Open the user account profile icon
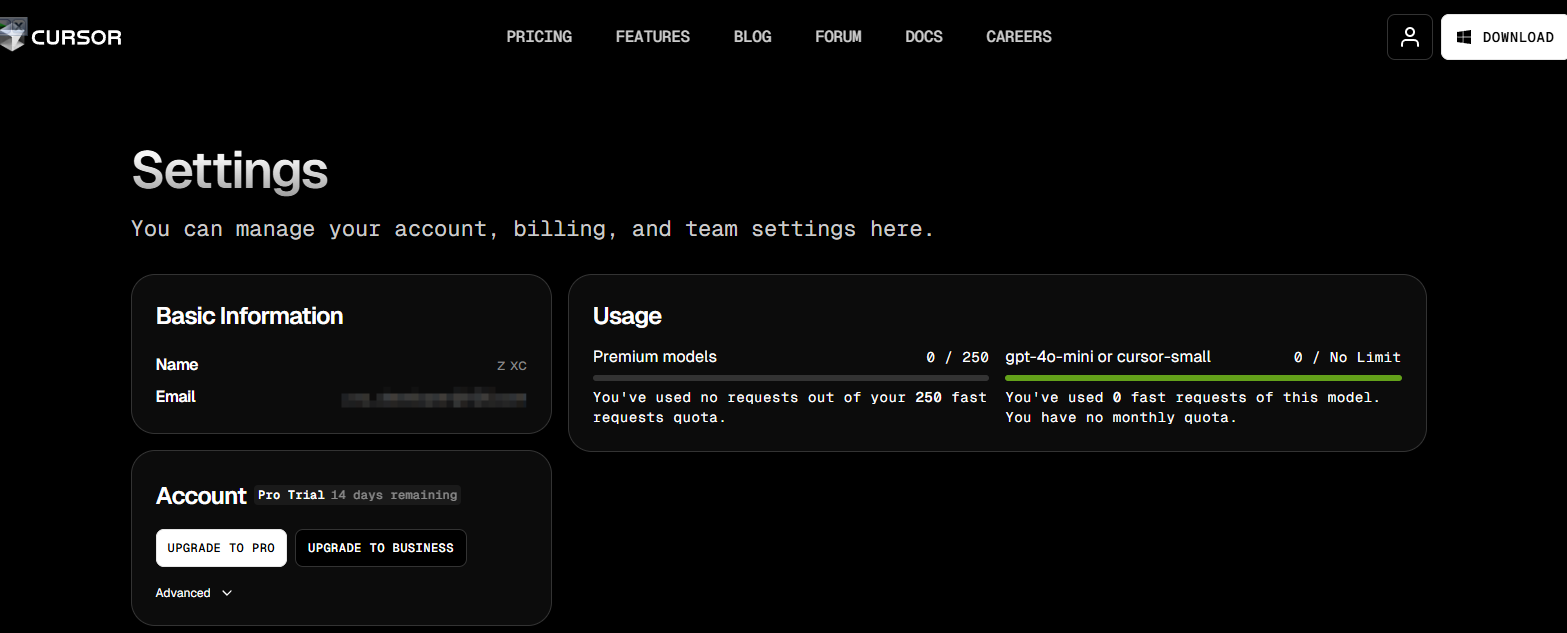 point(1410,37)
